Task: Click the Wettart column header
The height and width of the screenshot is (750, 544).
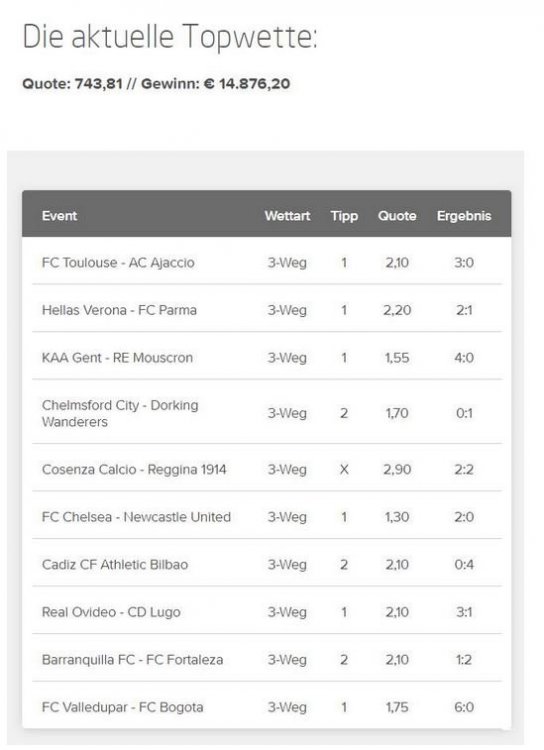Action: [x=287, y=216]
